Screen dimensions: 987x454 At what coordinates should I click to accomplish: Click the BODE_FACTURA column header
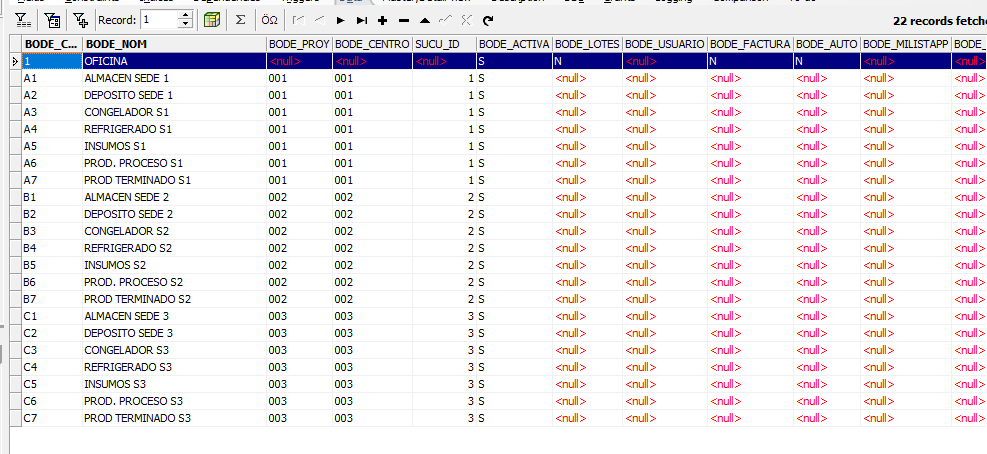750,44
